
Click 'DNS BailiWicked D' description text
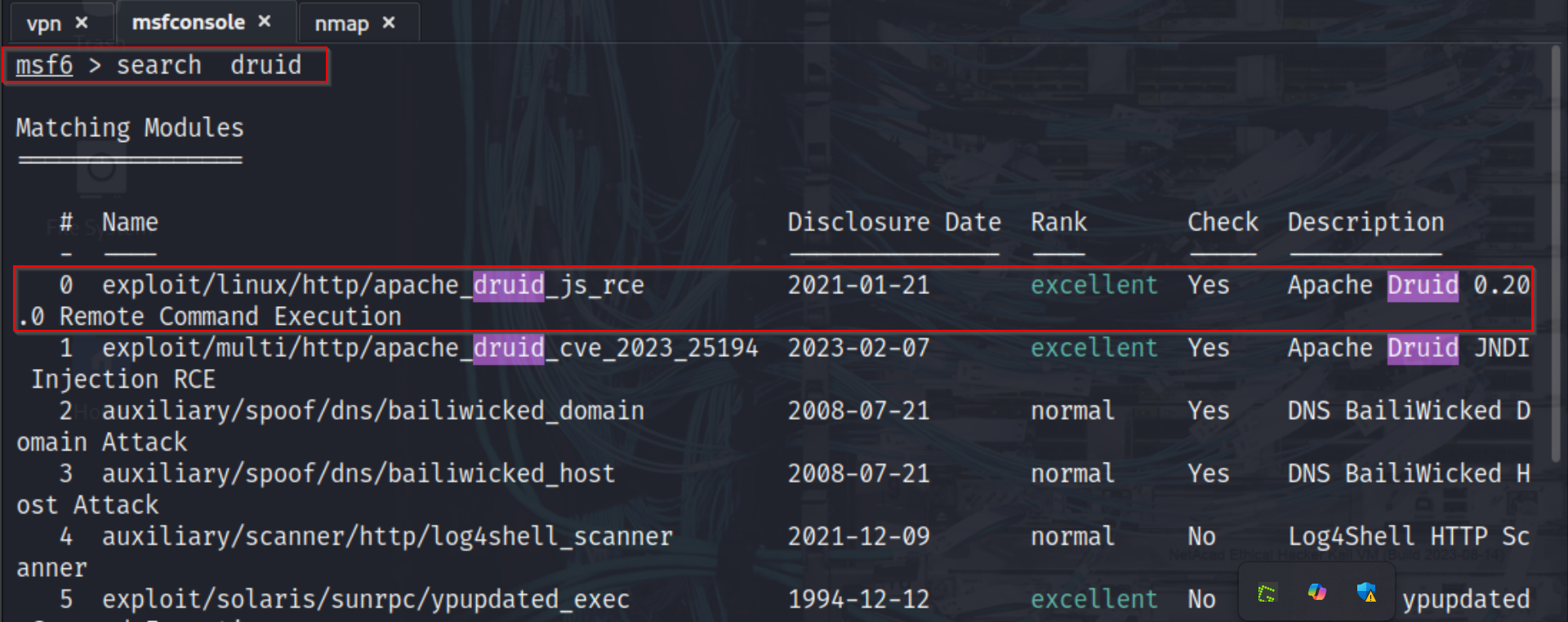(1409, 411)
